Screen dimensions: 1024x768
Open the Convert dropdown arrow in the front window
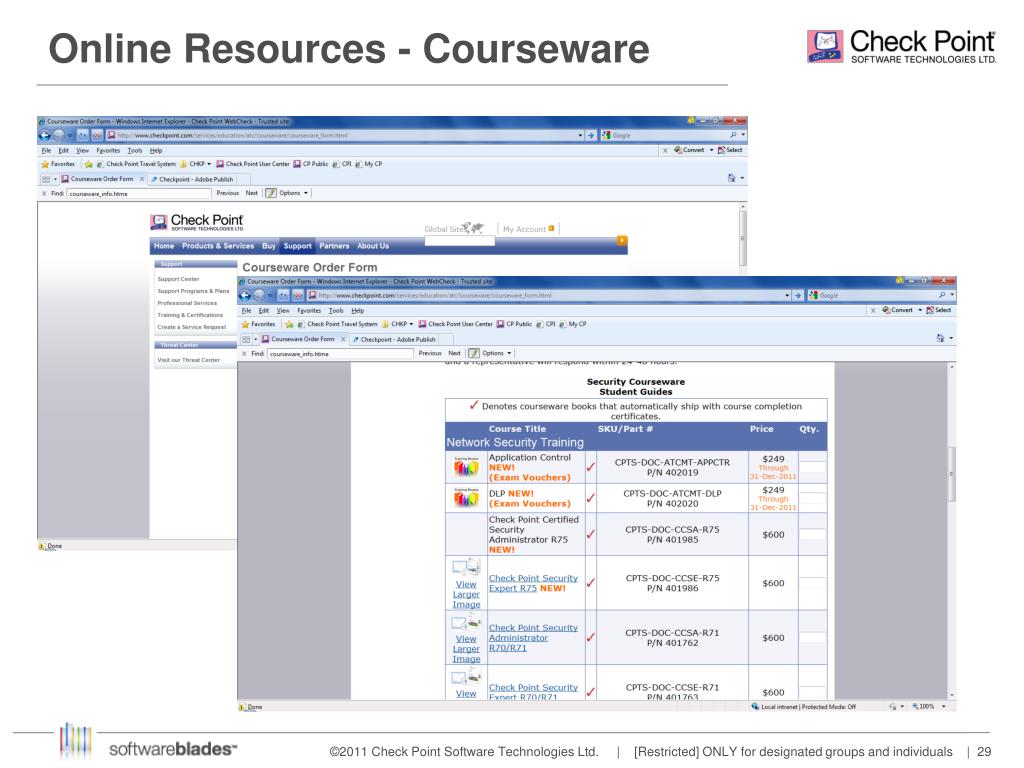tap(920, 310)
